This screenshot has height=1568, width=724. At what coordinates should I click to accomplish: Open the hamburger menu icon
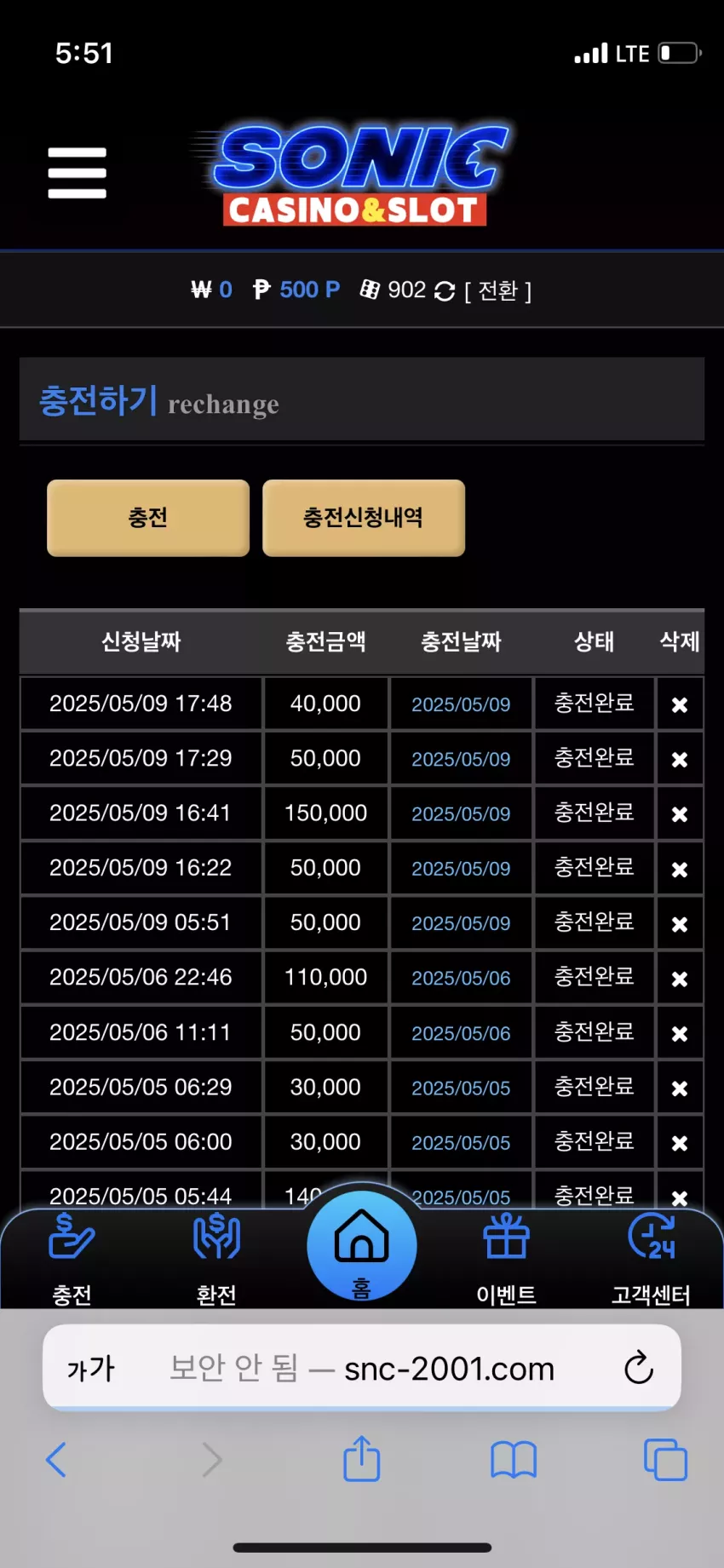click(78, 173)
